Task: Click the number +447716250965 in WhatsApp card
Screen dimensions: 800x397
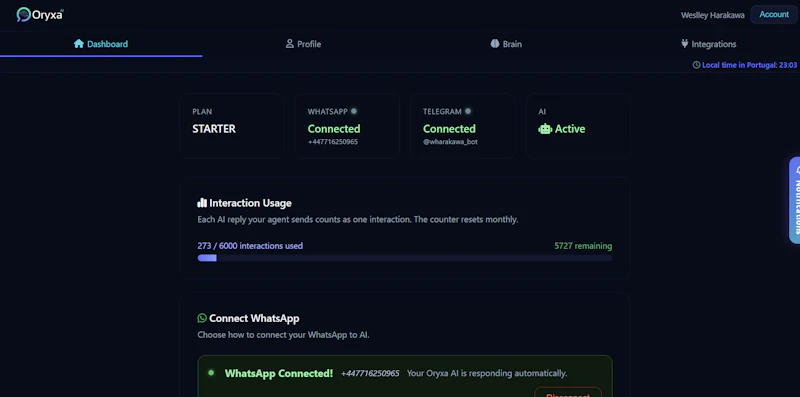Action: click(x=333, y=142)
